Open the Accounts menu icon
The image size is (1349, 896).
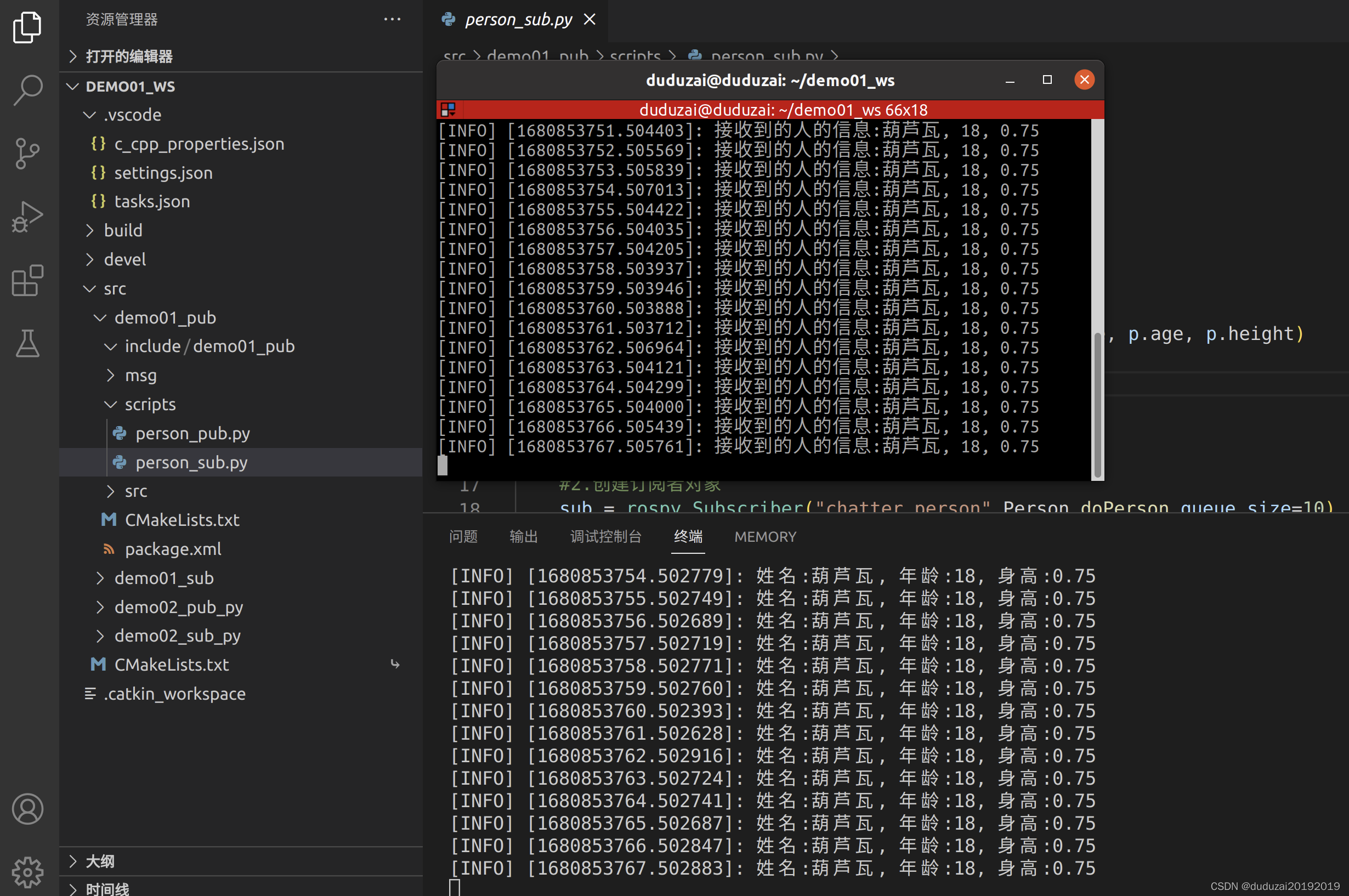[27, 809]
